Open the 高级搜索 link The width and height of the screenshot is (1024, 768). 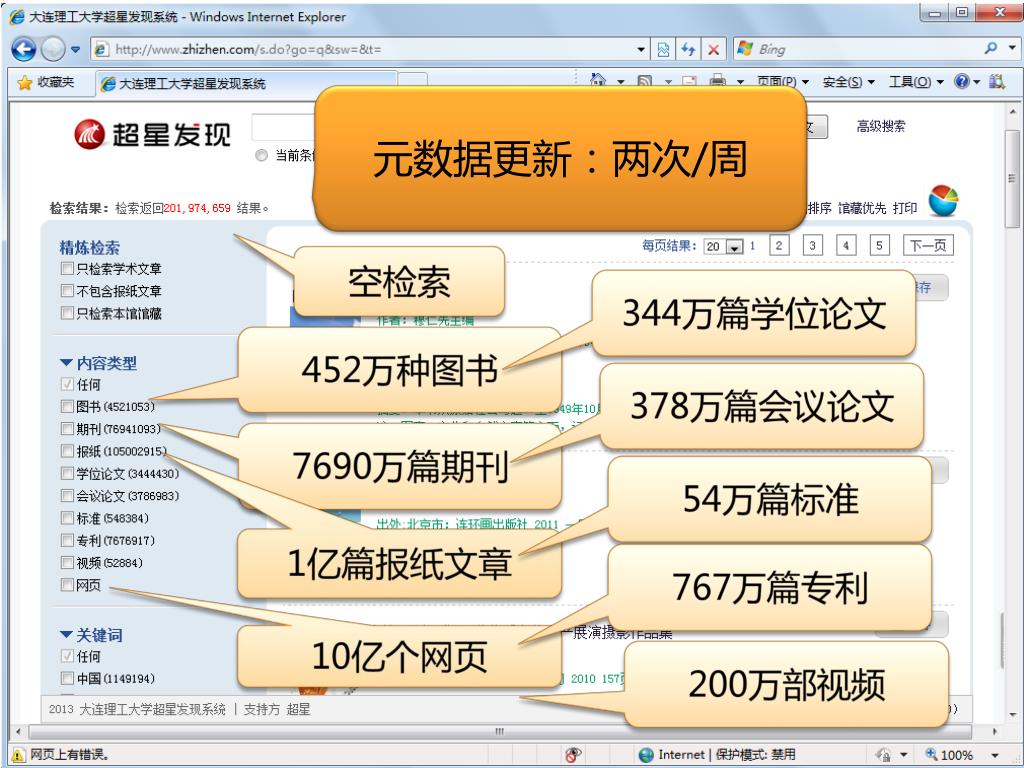coord(880,127)
